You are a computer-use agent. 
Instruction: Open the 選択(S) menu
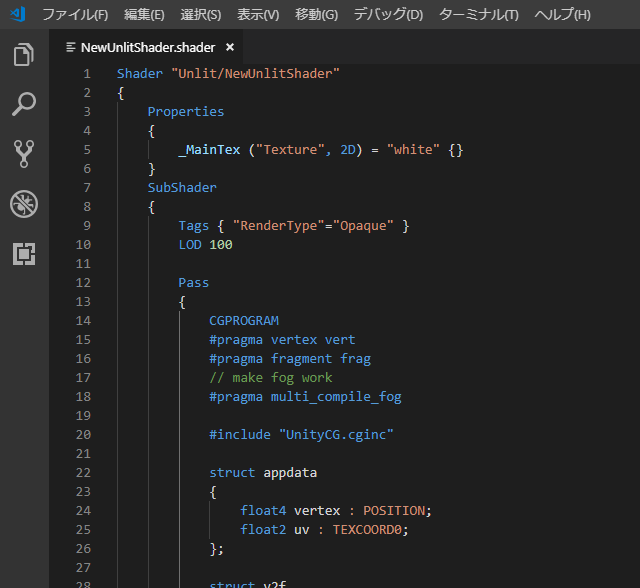(x=201, y=15)
